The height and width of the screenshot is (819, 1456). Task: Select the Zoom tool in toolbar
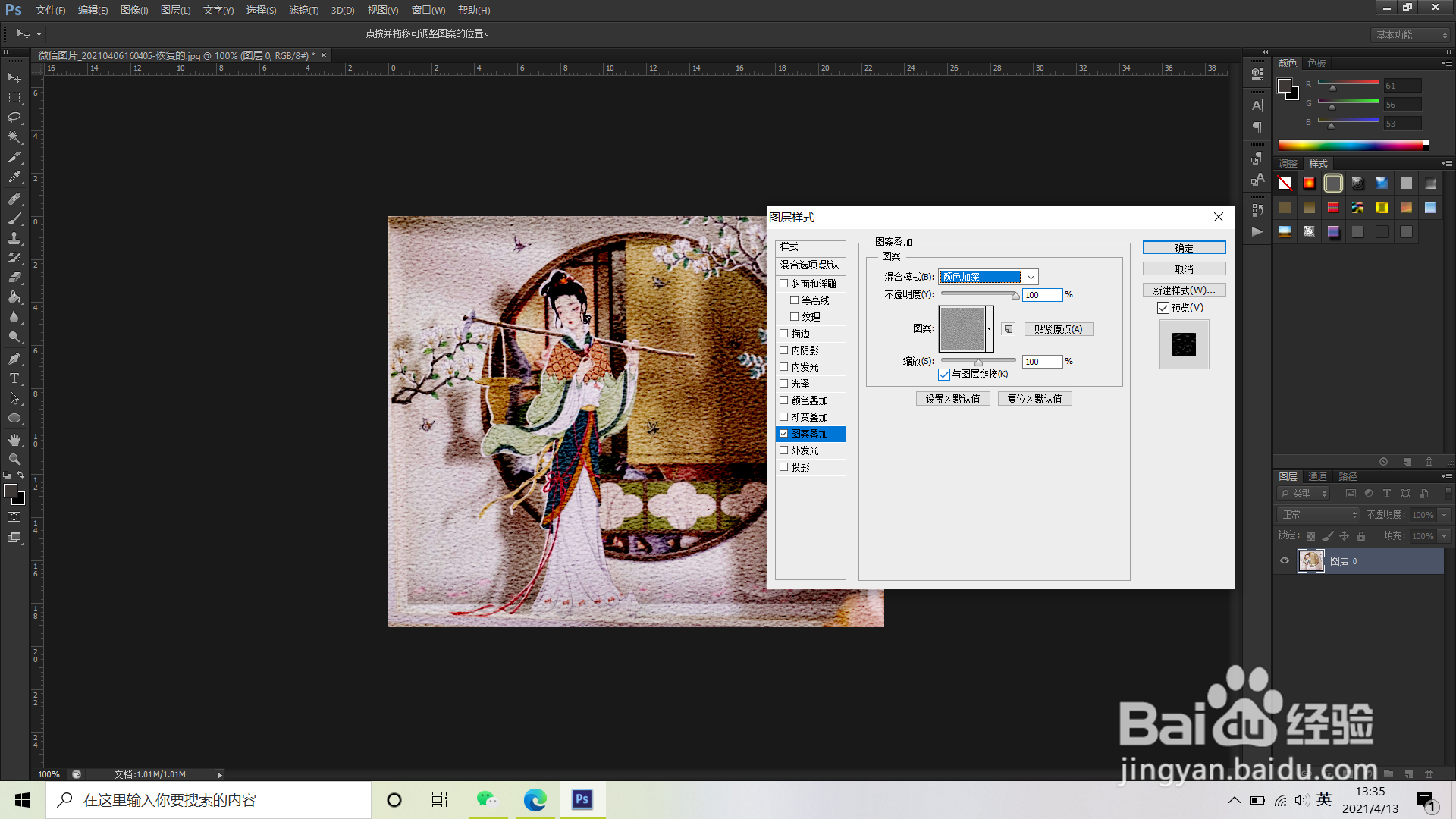(x=14, y=460)
